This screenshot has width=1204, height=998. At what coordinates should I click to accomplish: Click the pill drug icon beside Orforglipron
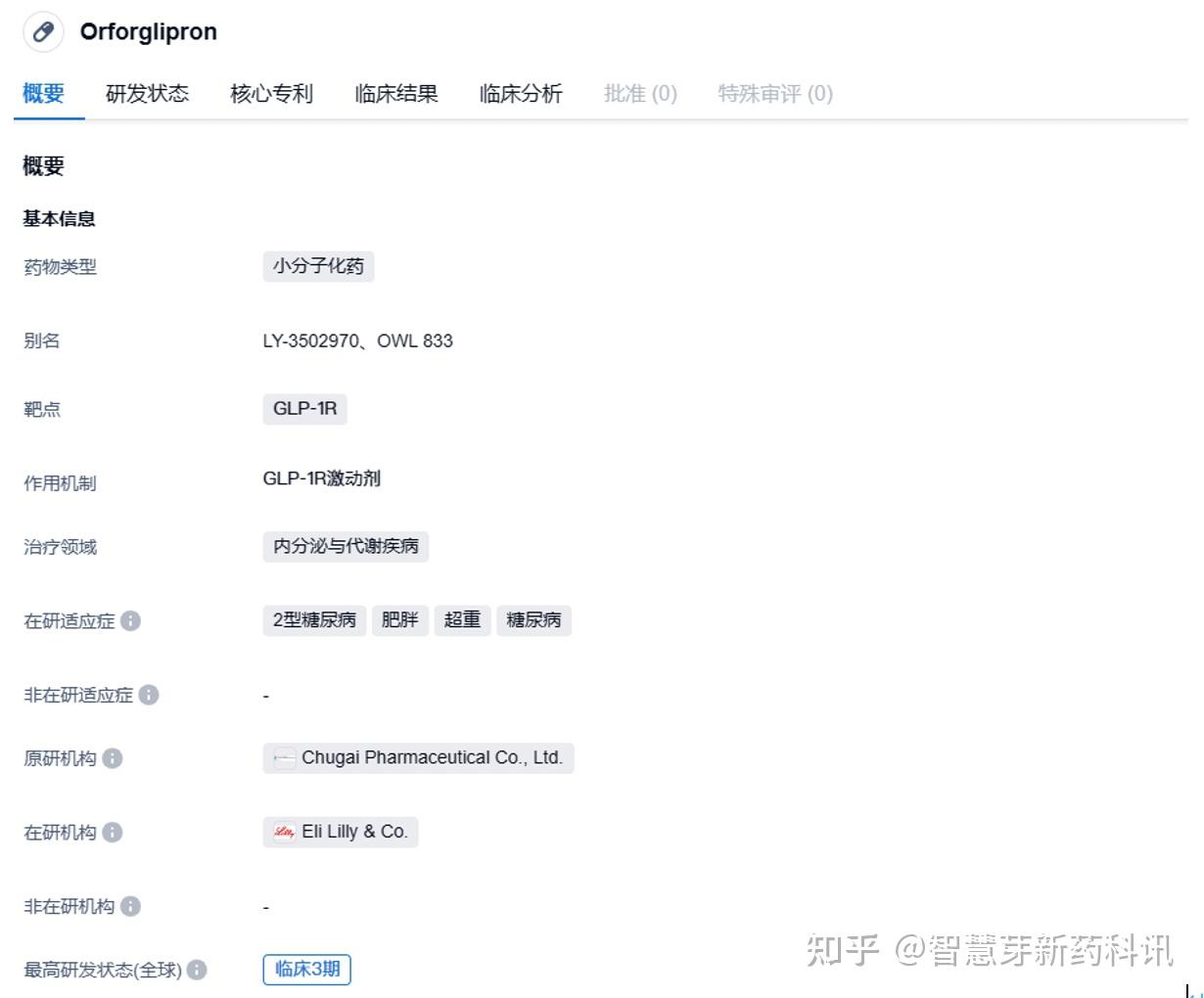[x=43, y=32]
